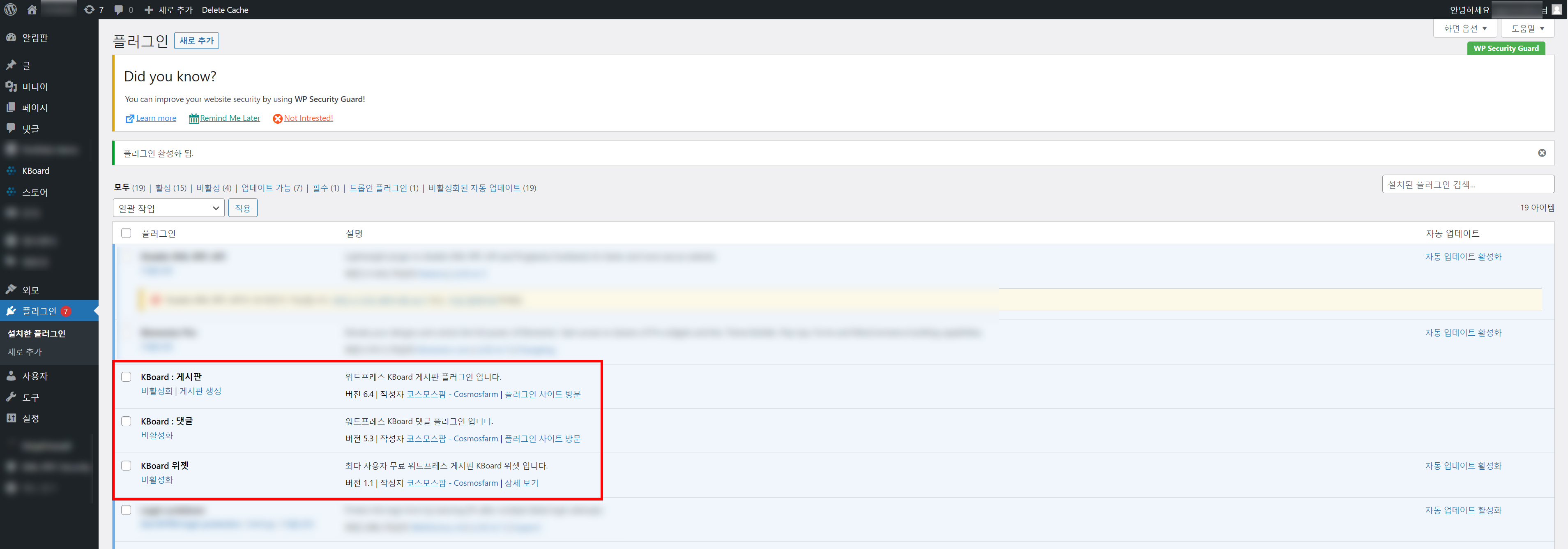Click the home site icon in the admin bar

coord(32,10)
